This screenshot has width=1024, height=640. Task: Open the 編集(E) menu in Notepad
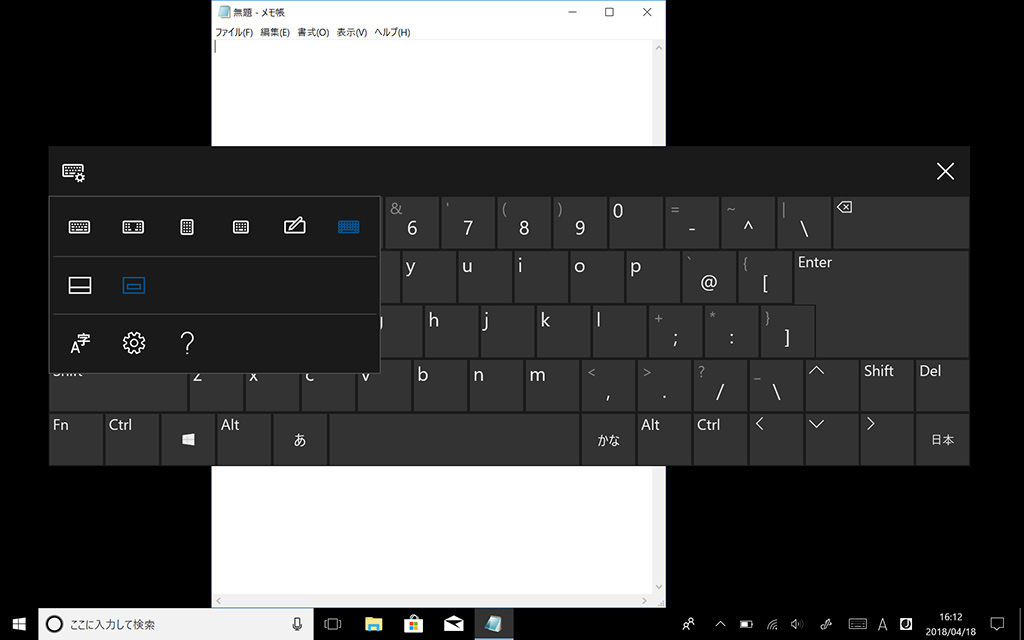(x=275, y=32)
